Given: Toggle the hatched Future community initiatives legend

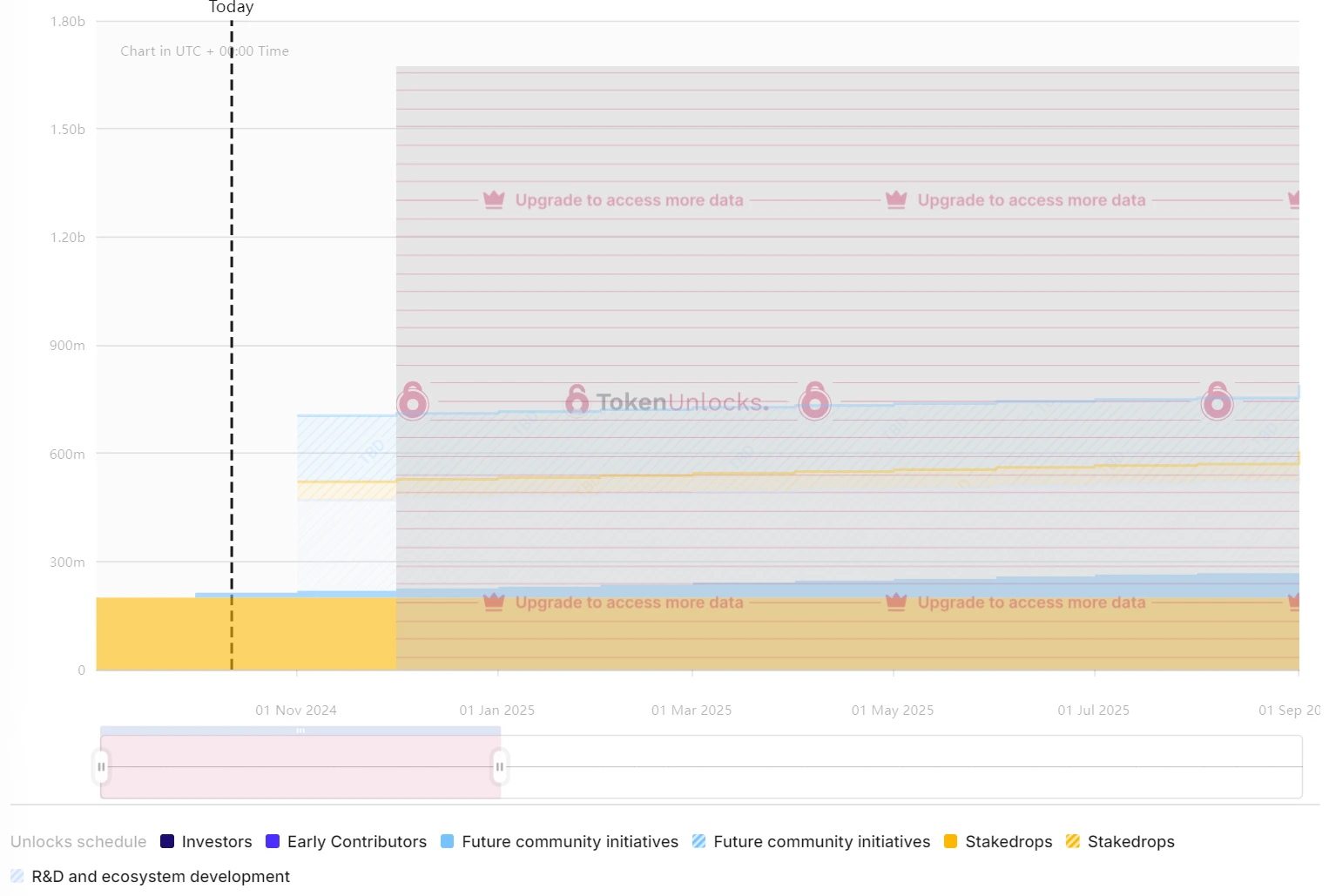Looking at the screenshot, I should 811,842.
